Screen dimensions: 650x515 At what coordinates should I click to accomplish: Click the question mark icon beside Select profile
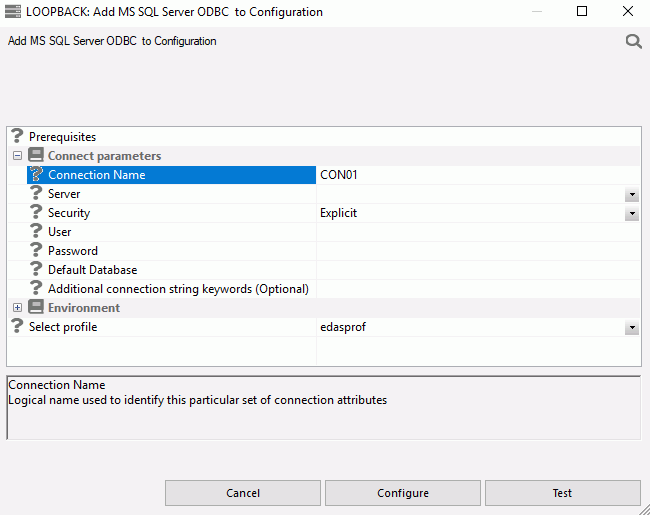click(17, 326)
